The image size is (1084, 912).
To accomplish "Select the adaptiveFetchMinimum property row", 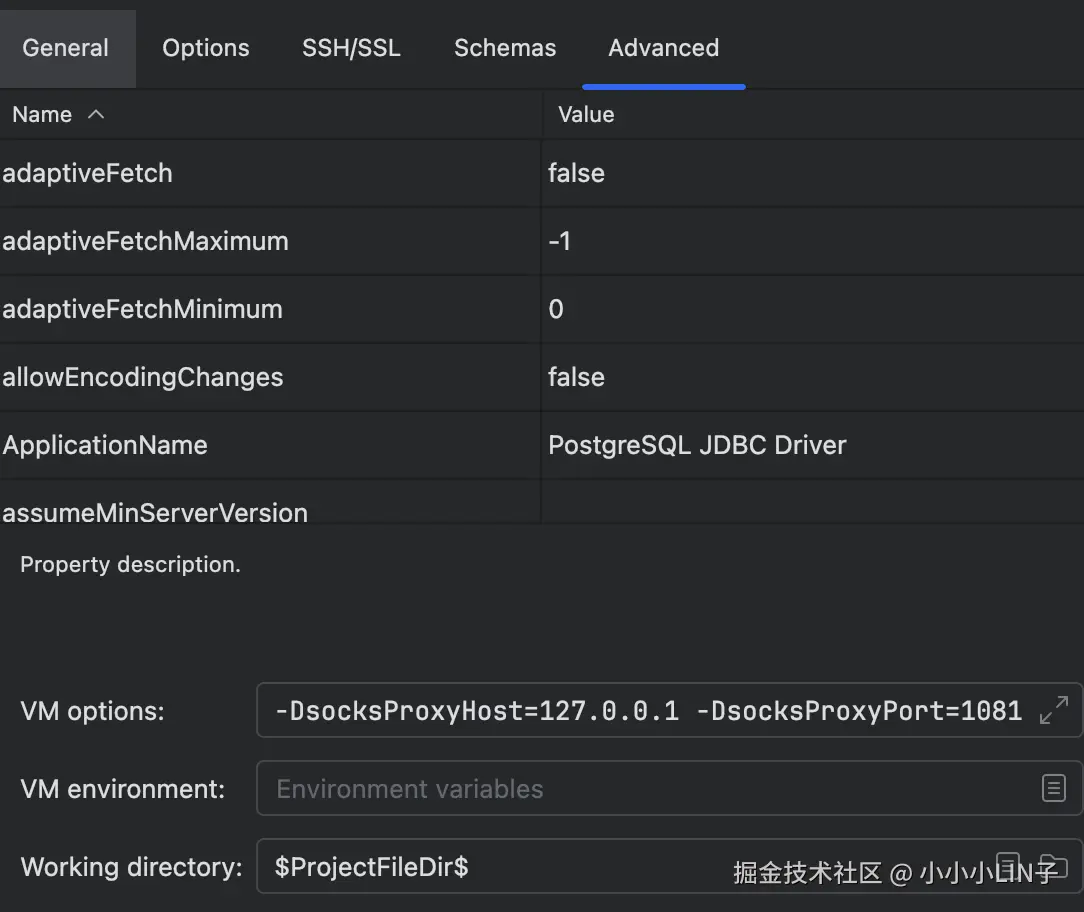I will click(x=142, y=310).
